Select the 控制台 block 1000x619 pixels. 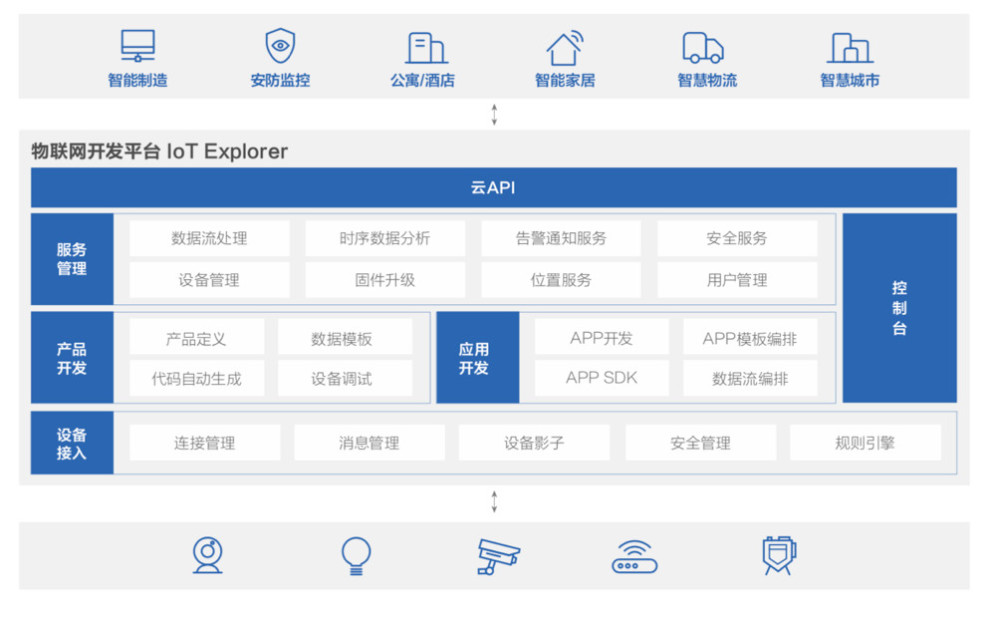899,308
